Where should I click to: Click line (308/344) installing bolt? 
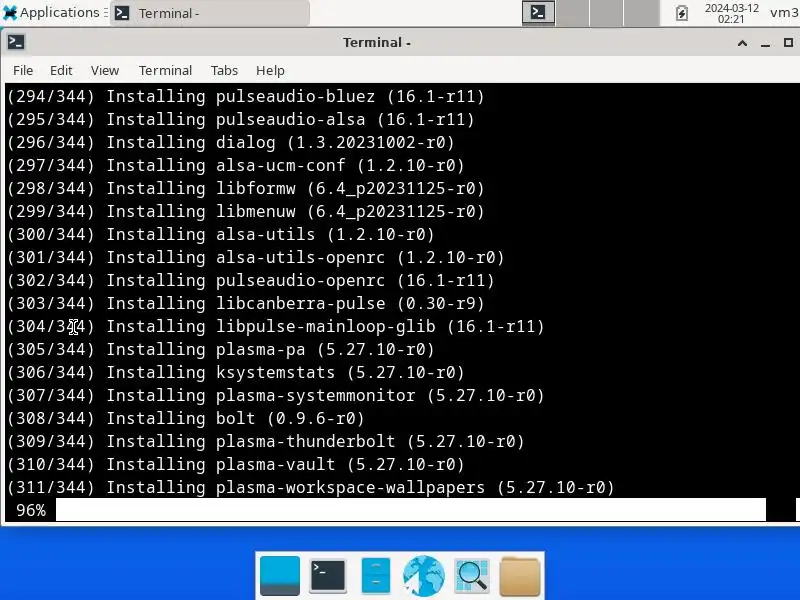(x=185, y=418)
